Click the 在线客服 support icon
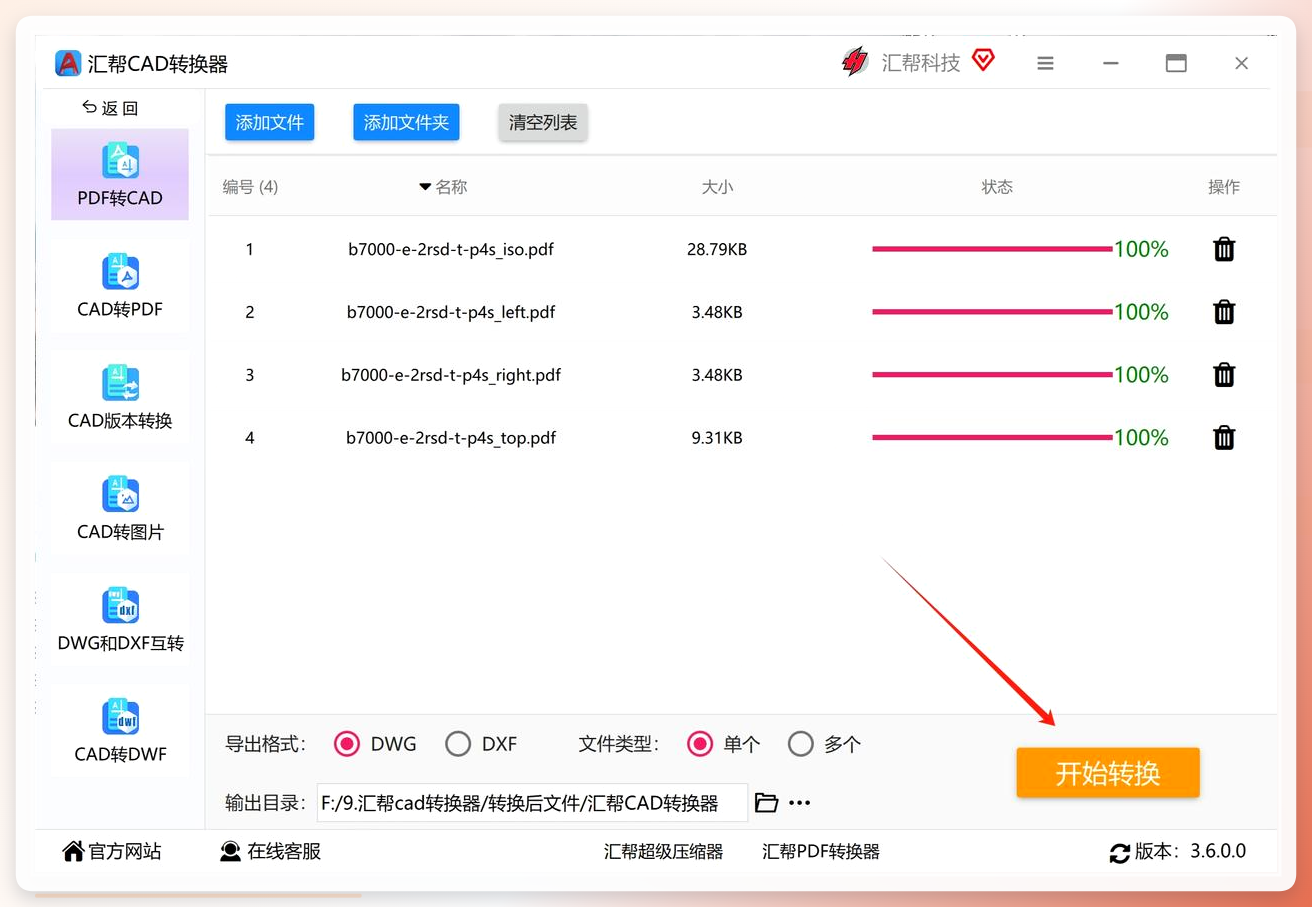Image resolution: width=1312 pixels, height=907 pixels. (231, 851)
